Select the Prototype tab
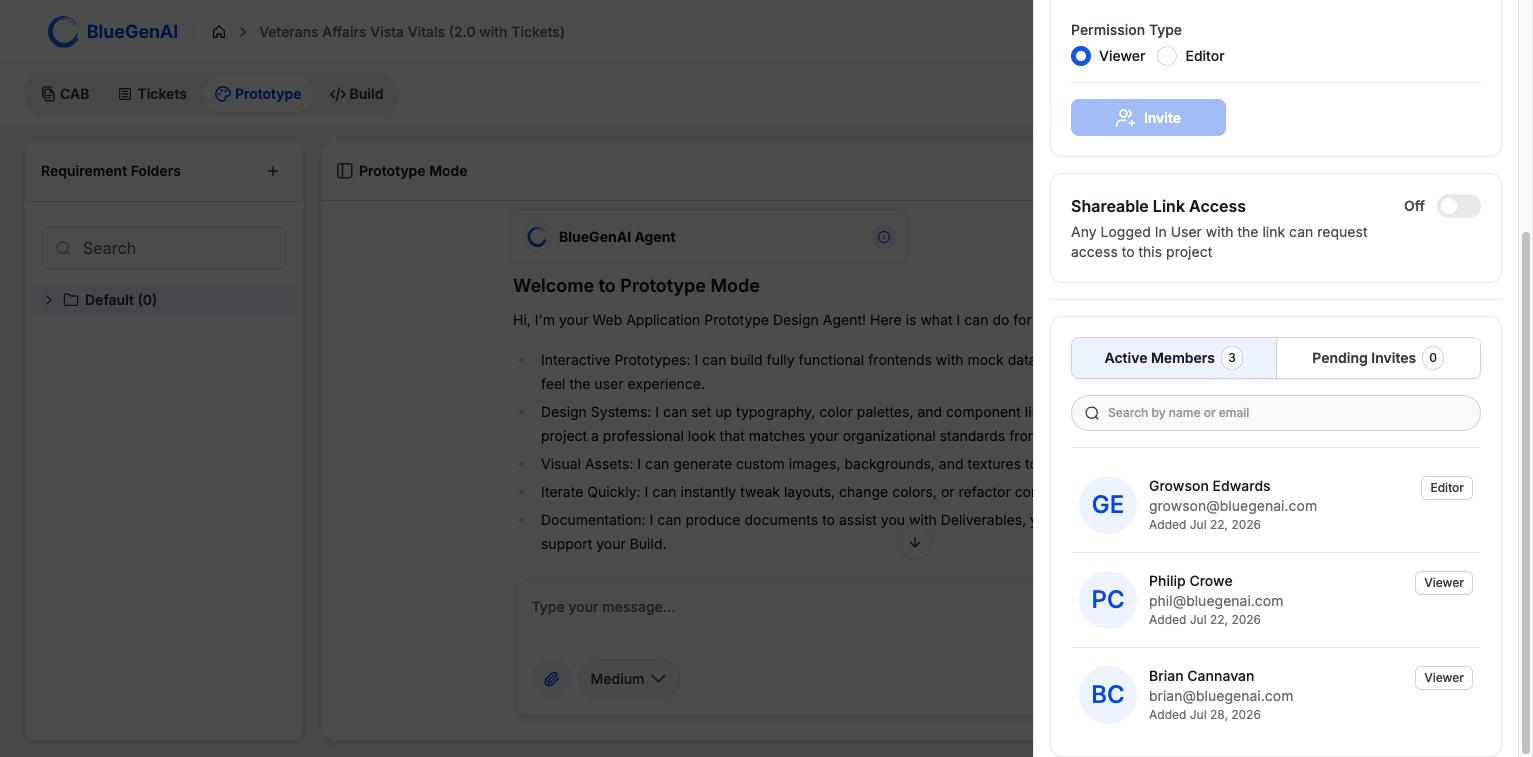1533x757 pixels. (x=258, y=94)
